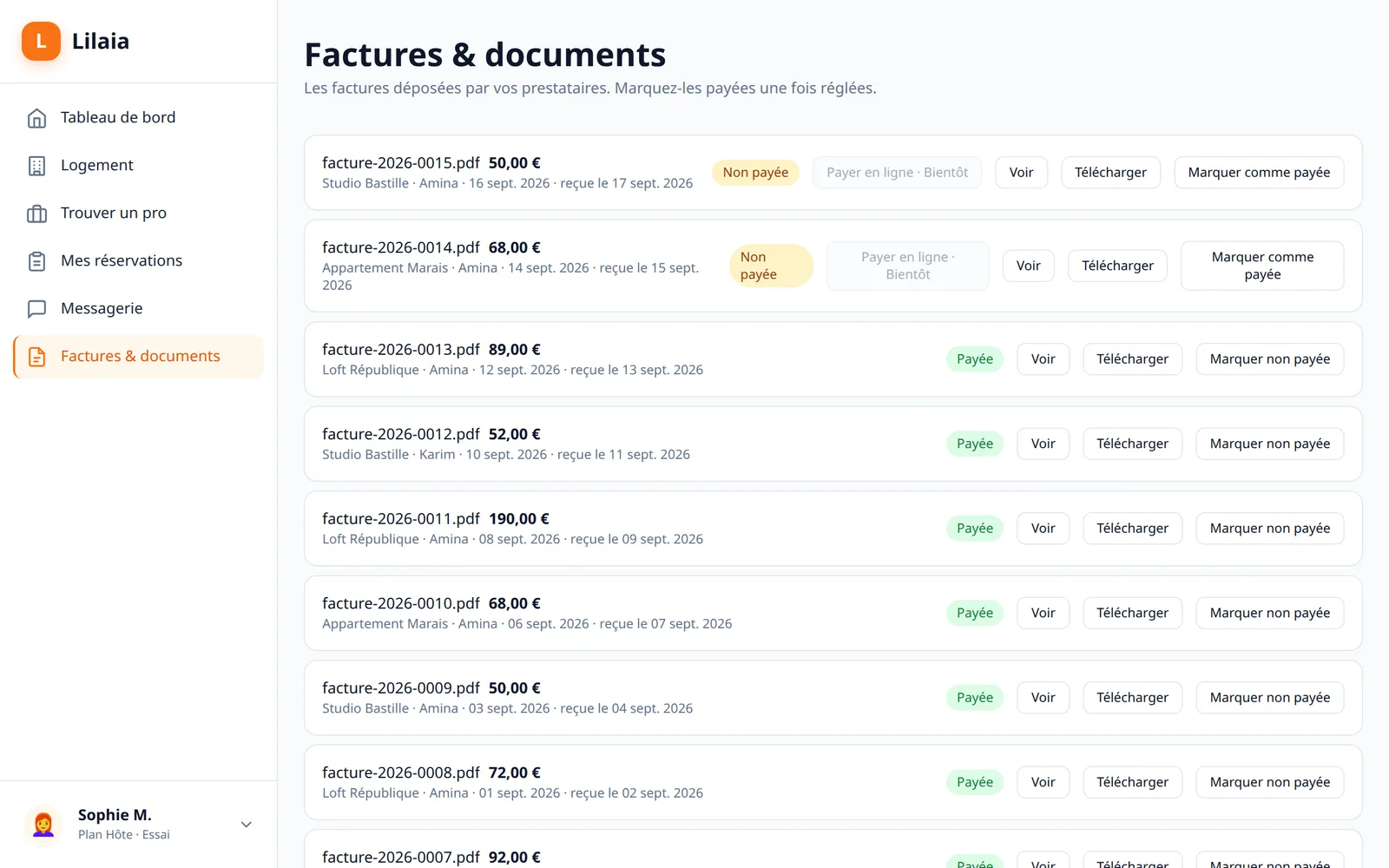Download facture-2026-0011.pdf
Viewport: 1389px width, 868px height.
click(x=1132, y=529)
